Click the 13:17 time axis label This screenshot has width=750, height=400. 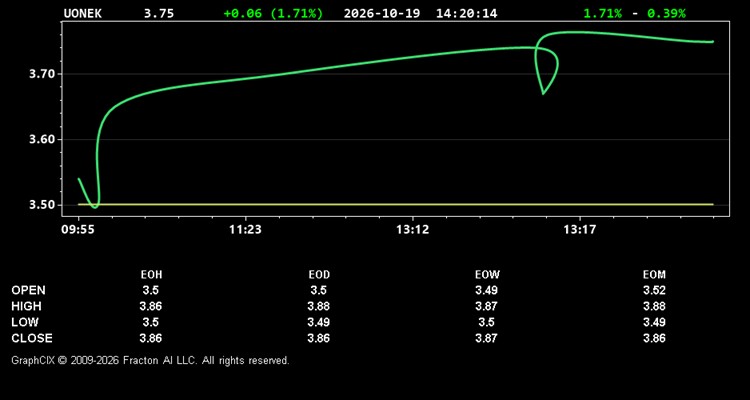click(580, 230)
